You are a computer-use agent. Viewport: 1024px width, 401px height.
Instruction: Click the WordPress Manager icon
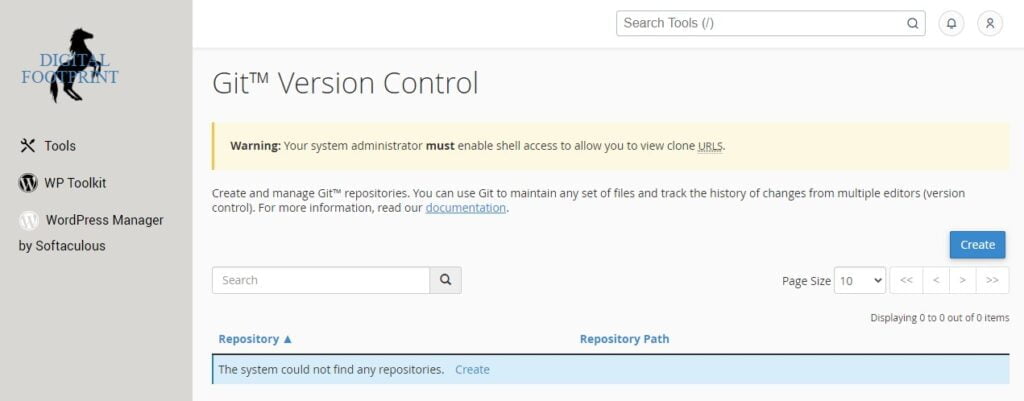tap(29, 221)
